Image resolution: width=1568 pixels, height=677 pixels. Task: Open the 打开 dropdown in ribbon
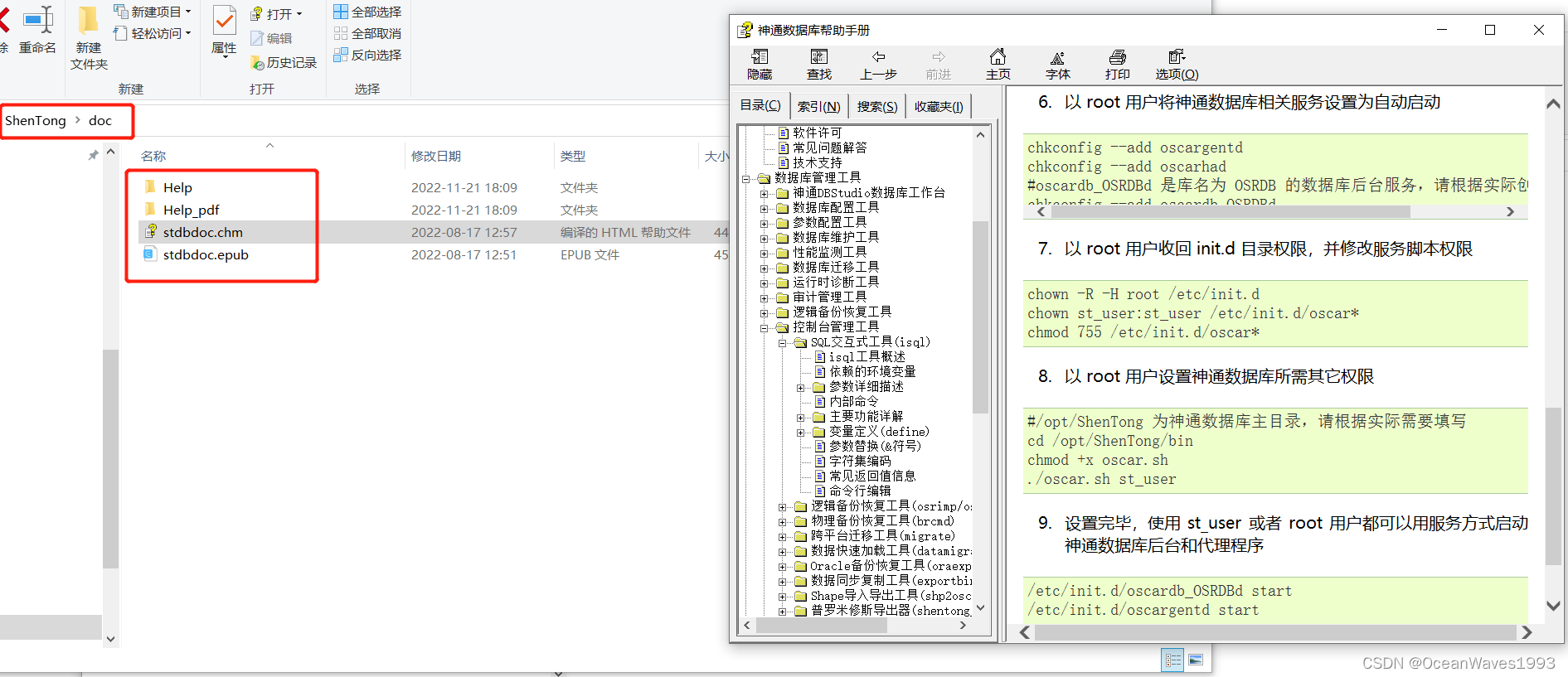click(277, 14)
